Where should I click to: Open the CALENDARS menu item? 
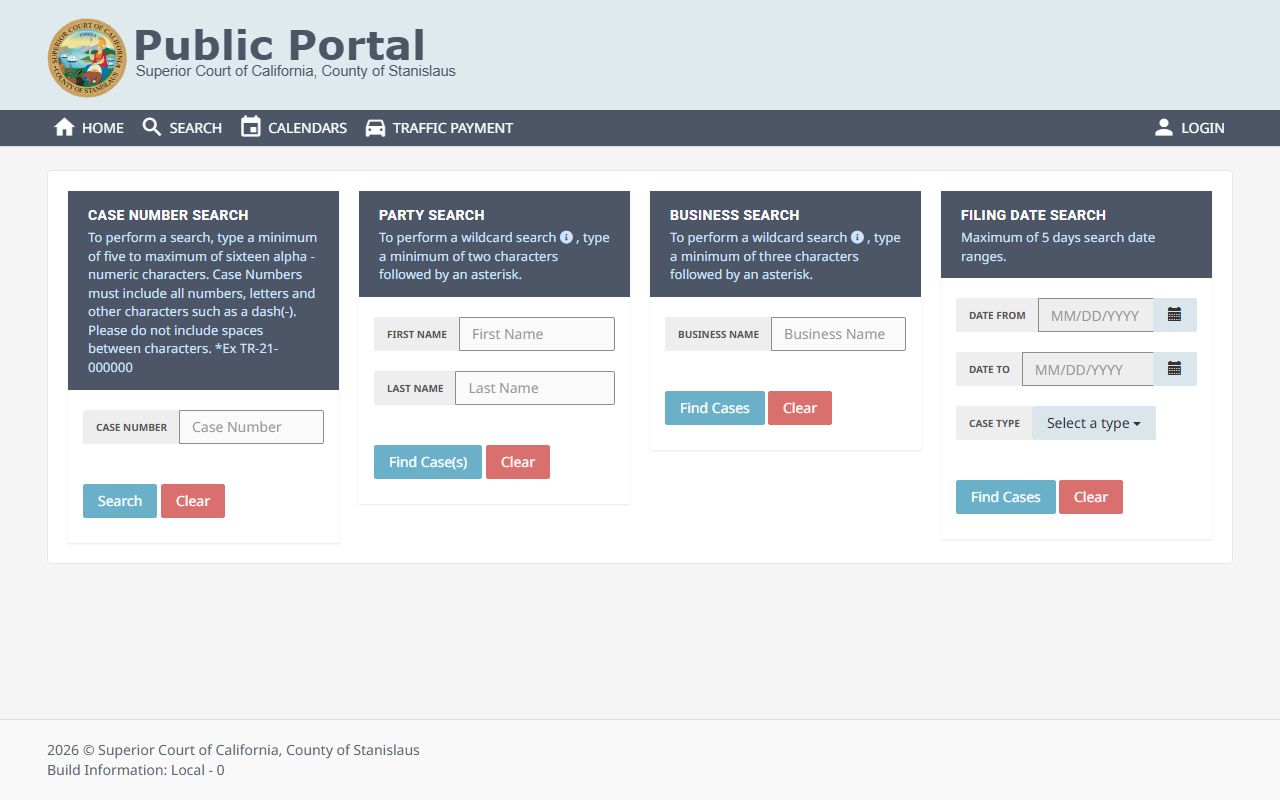coord(294,128)
